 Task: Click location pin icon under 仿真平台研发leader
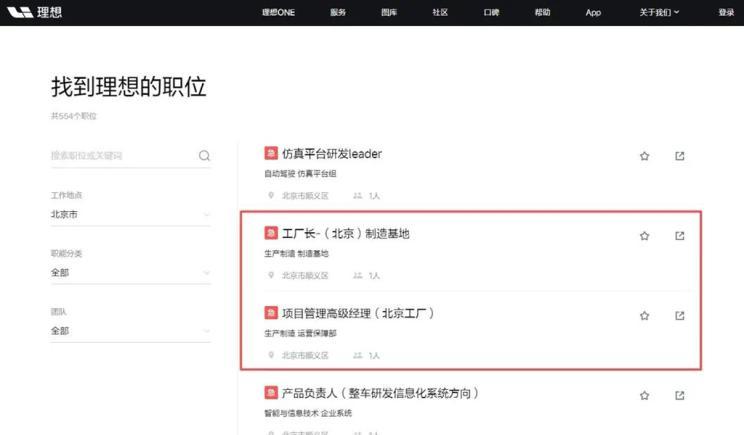point(271,195)
